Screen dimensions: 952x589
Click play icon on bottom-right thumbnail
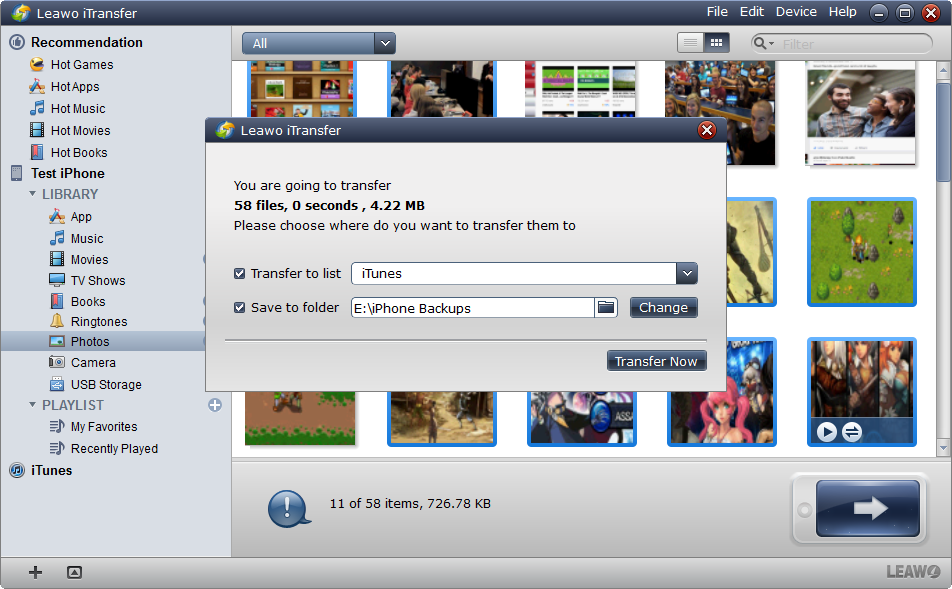click(826, 432)
